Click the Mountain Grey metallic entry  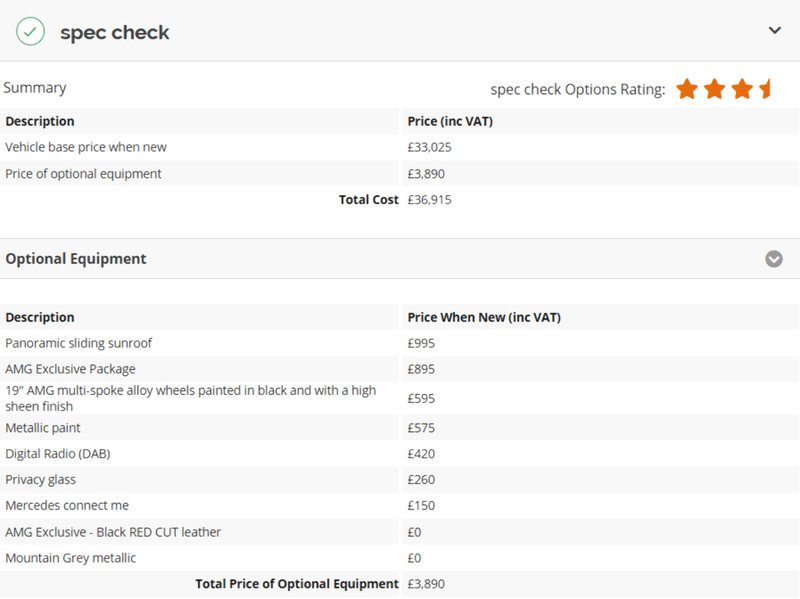70,558
